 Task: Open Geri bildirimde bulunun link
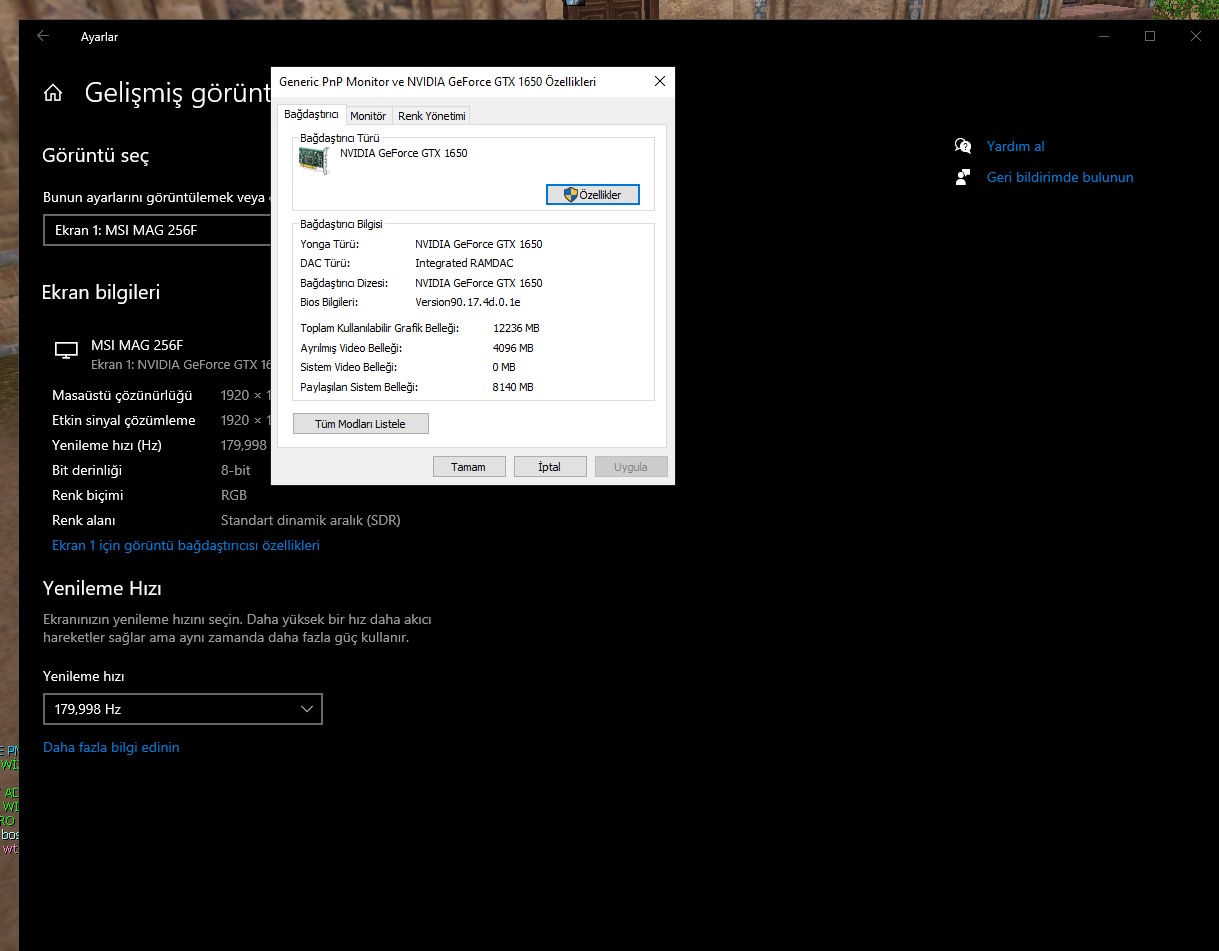point(1060,177)
